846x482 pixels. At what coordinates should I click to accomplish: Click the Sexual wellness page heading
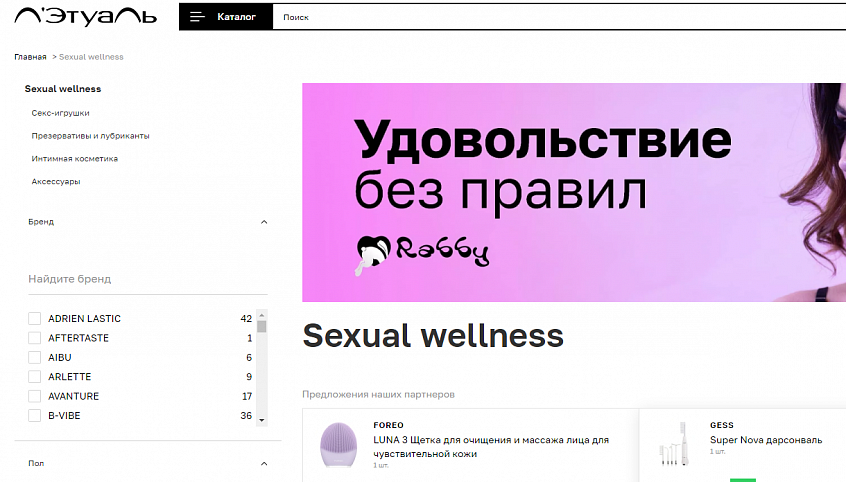point(433,336)
